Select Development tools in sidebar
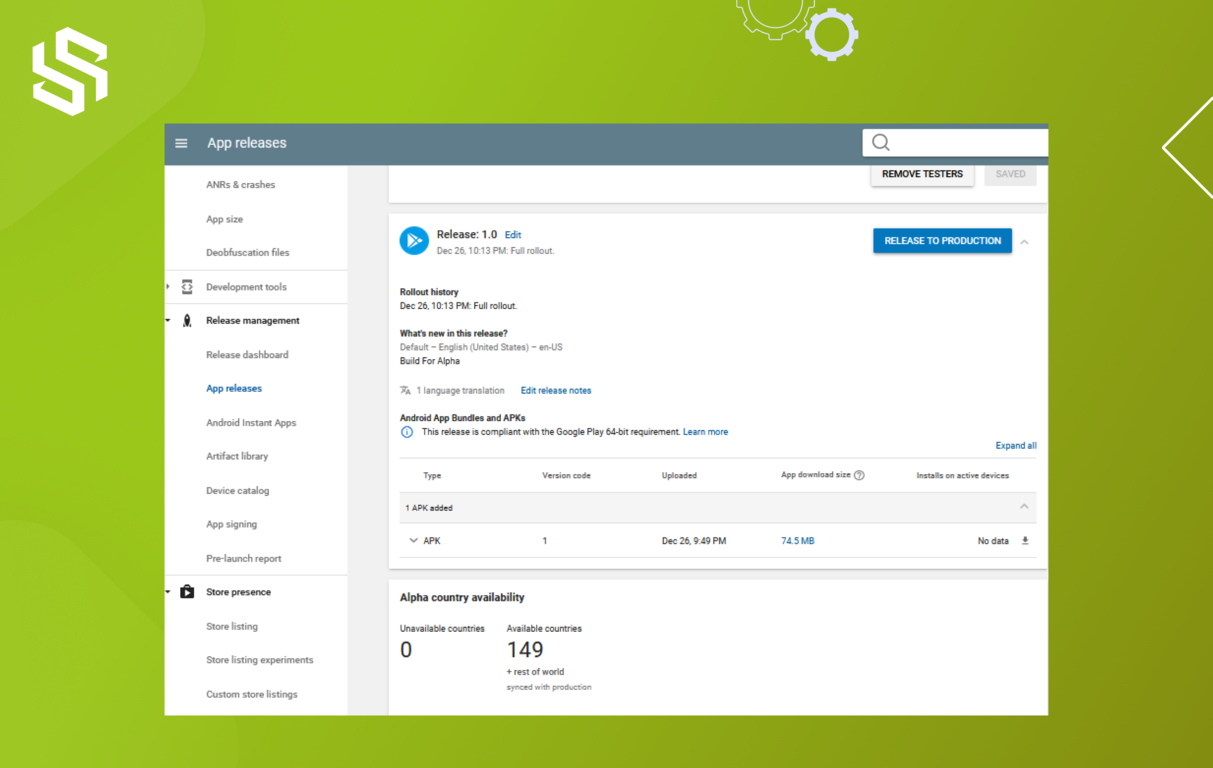Viewport: 1213px width, 768px height. [246, 287]
